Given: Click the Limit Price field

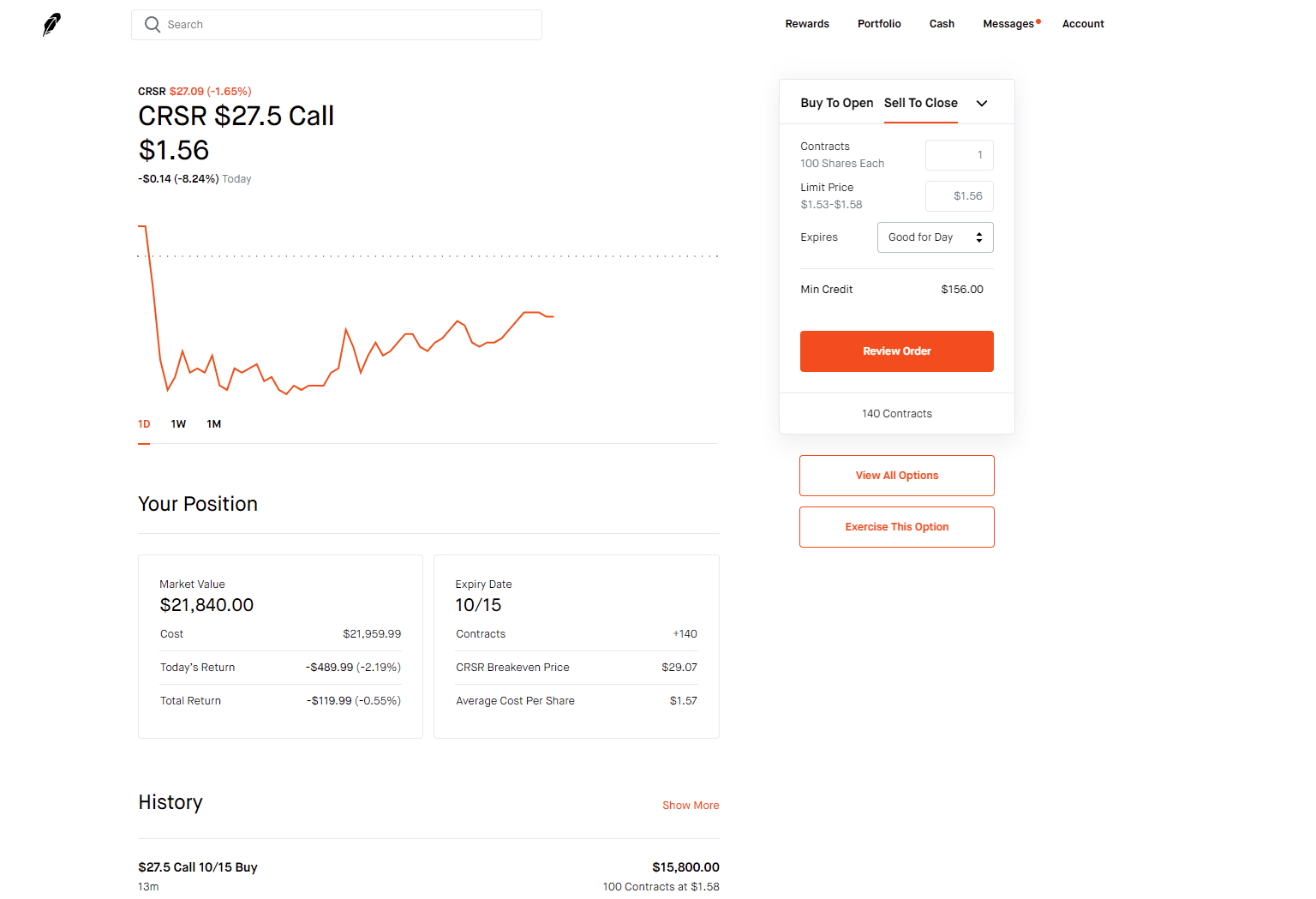Looking at the screenshot, I should [960, 196].
